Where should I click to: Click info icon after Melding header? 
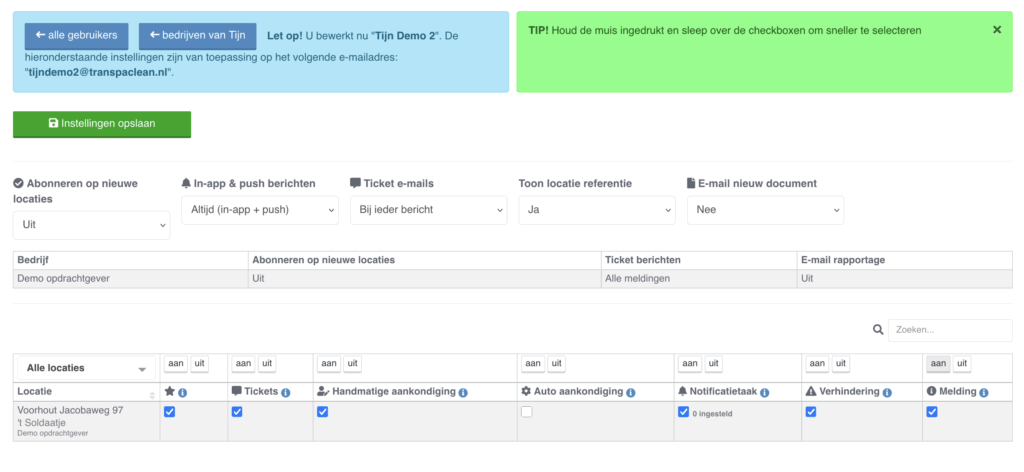984,392
